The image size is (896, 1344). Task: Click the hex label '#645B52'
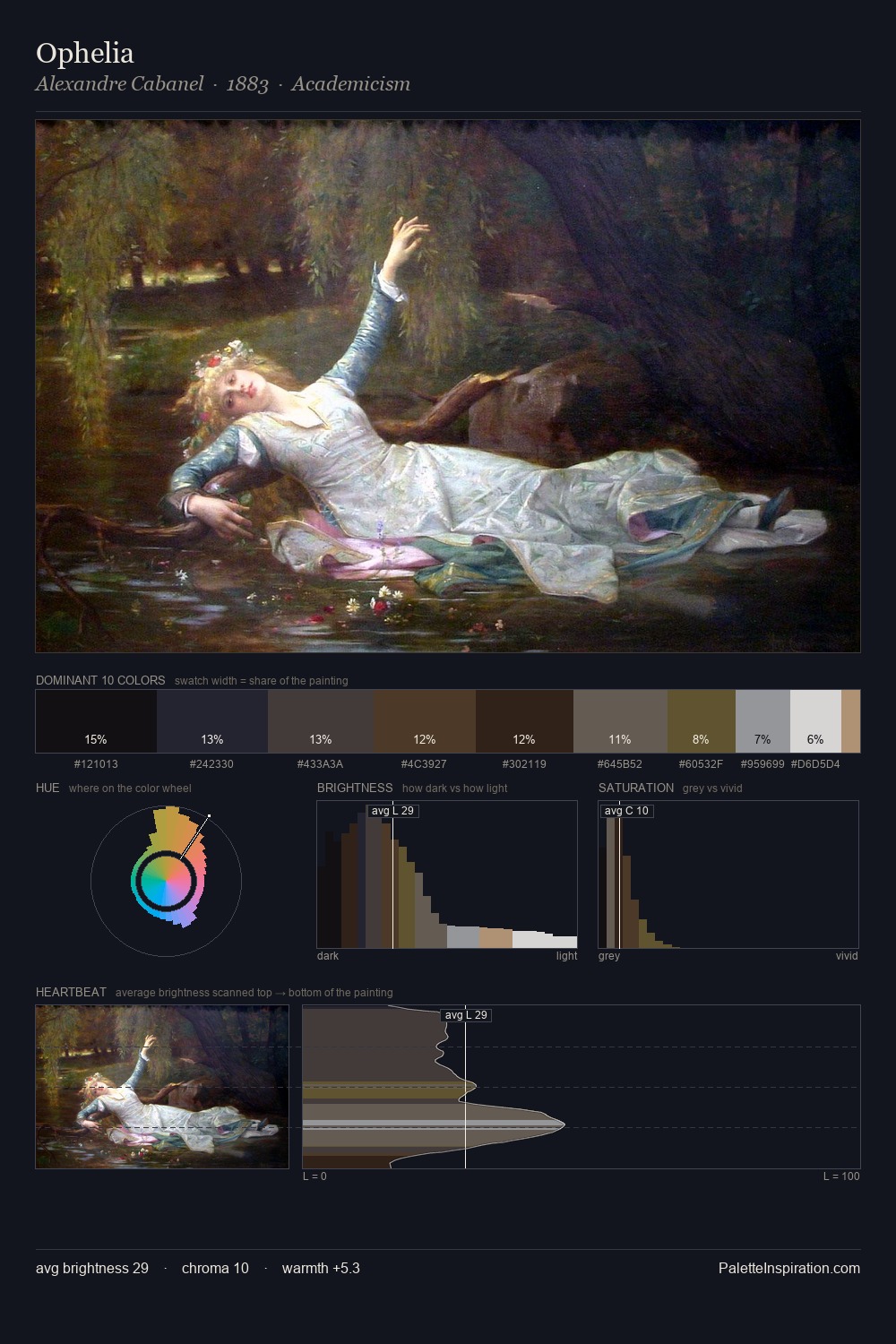620,764
